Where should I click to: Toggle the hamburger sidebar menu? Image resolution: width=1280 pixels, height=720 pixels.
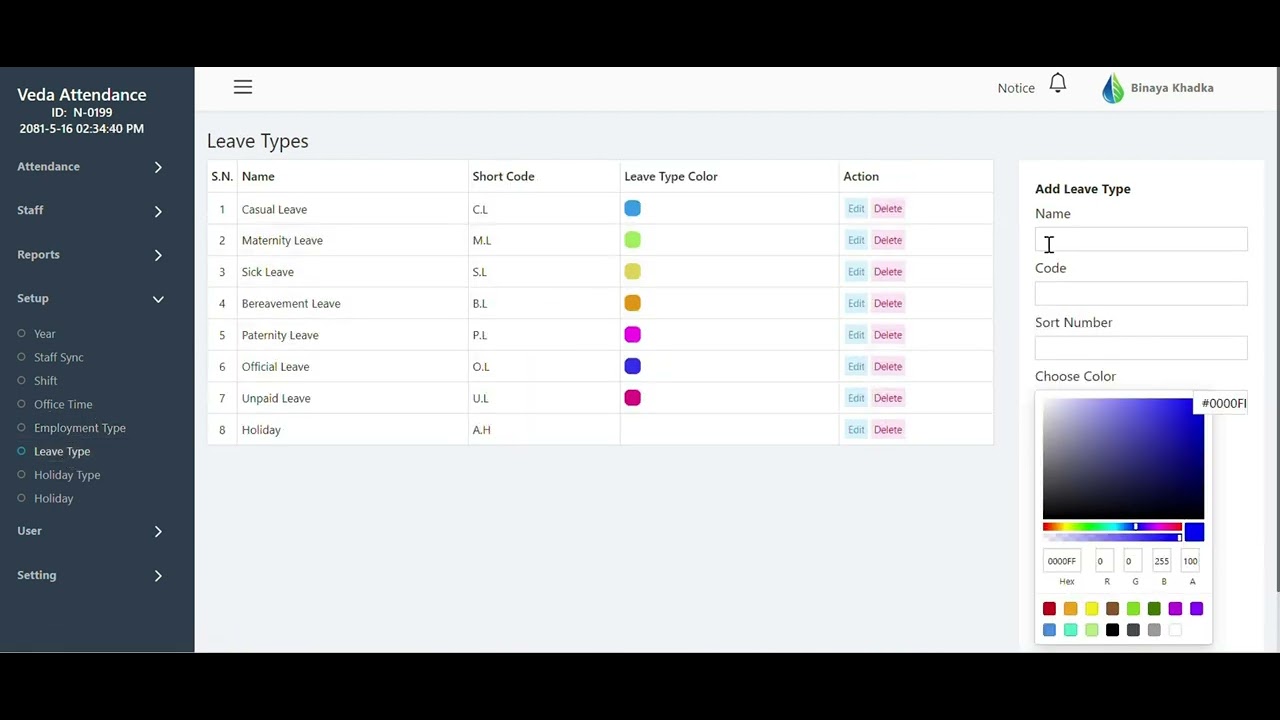(x=243, y=87)
